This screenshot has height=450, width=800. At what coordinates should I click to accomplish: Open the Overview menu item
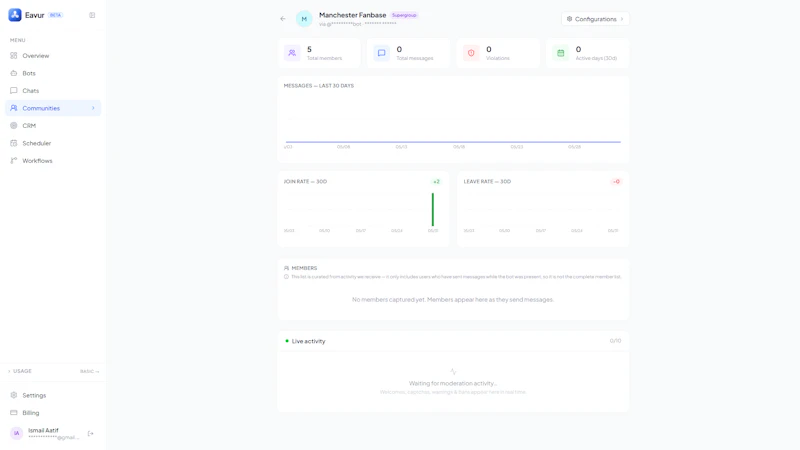click(x=53, y=56)
